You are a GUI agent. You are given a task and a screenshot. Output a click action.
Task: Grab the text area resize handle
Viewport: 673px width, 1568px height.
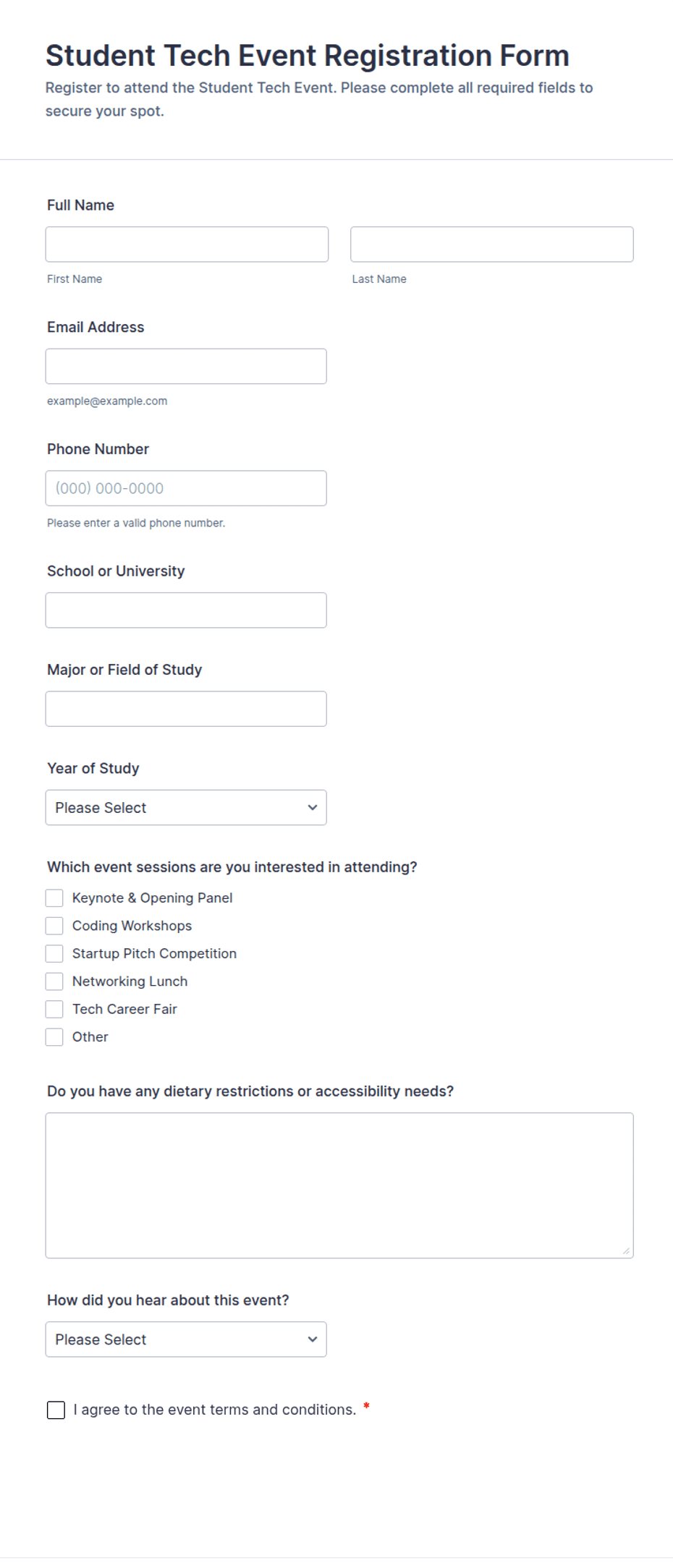[627, 1251]
